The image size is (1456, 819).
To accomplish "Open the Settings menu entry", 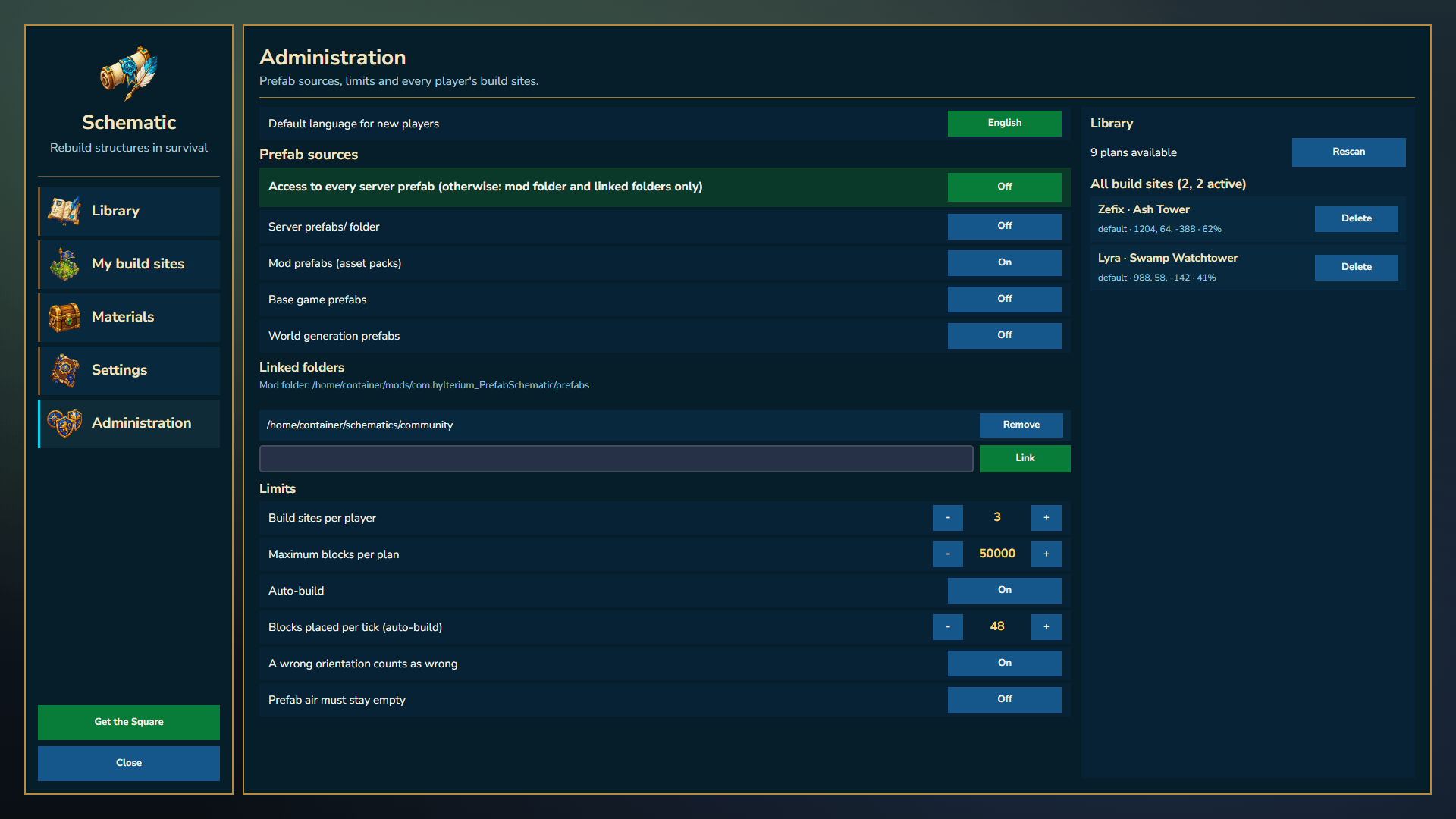I will (x=130, y=370).
